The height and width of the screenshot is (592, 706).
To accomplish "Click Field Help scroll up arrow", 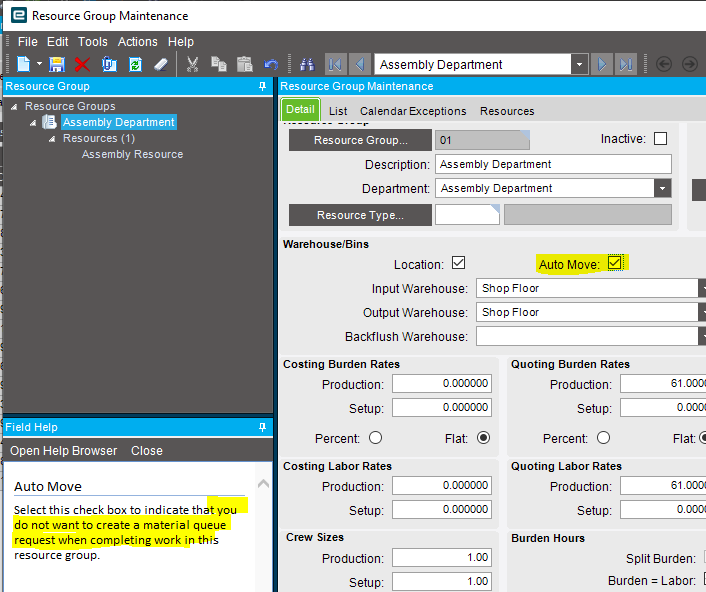I will point(263,484).
